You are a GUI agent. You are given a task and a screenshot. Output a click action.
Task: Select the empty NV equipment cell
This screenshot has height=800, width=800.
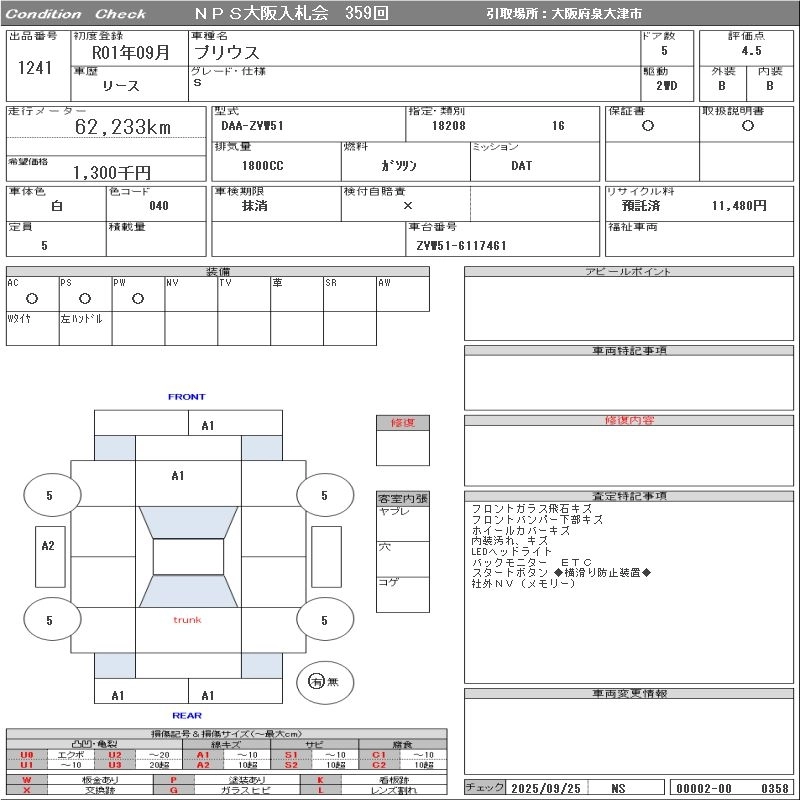(191, 294)
